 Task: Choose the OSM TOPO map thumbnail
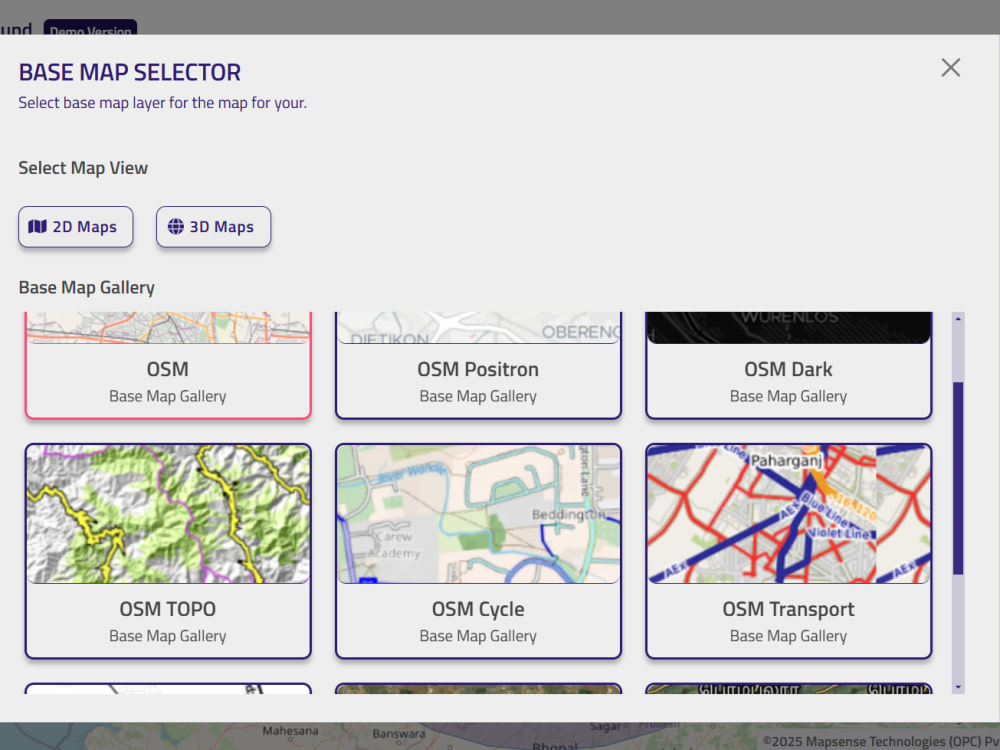pos(168,514)
